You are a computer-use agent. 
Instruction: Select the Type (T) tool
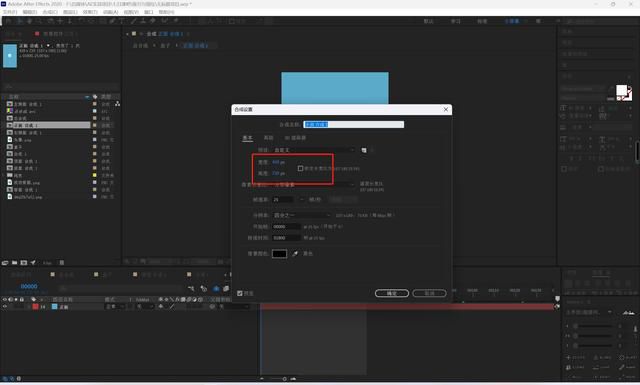(x=122, y=21)
